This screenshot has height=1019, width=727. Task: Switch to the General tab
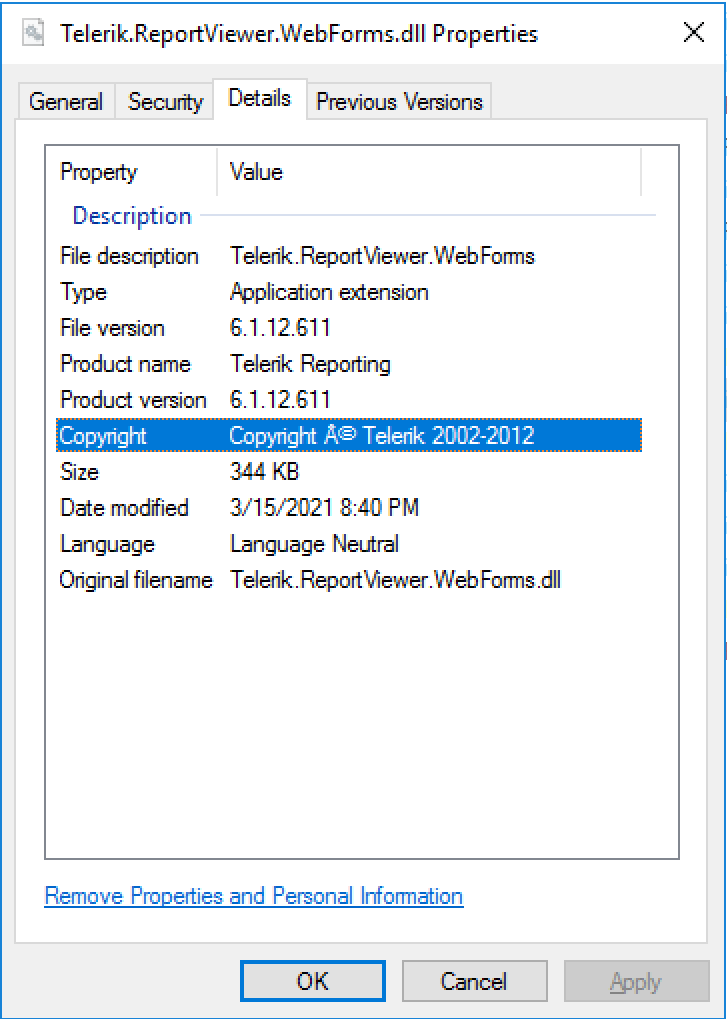[66, 102]
